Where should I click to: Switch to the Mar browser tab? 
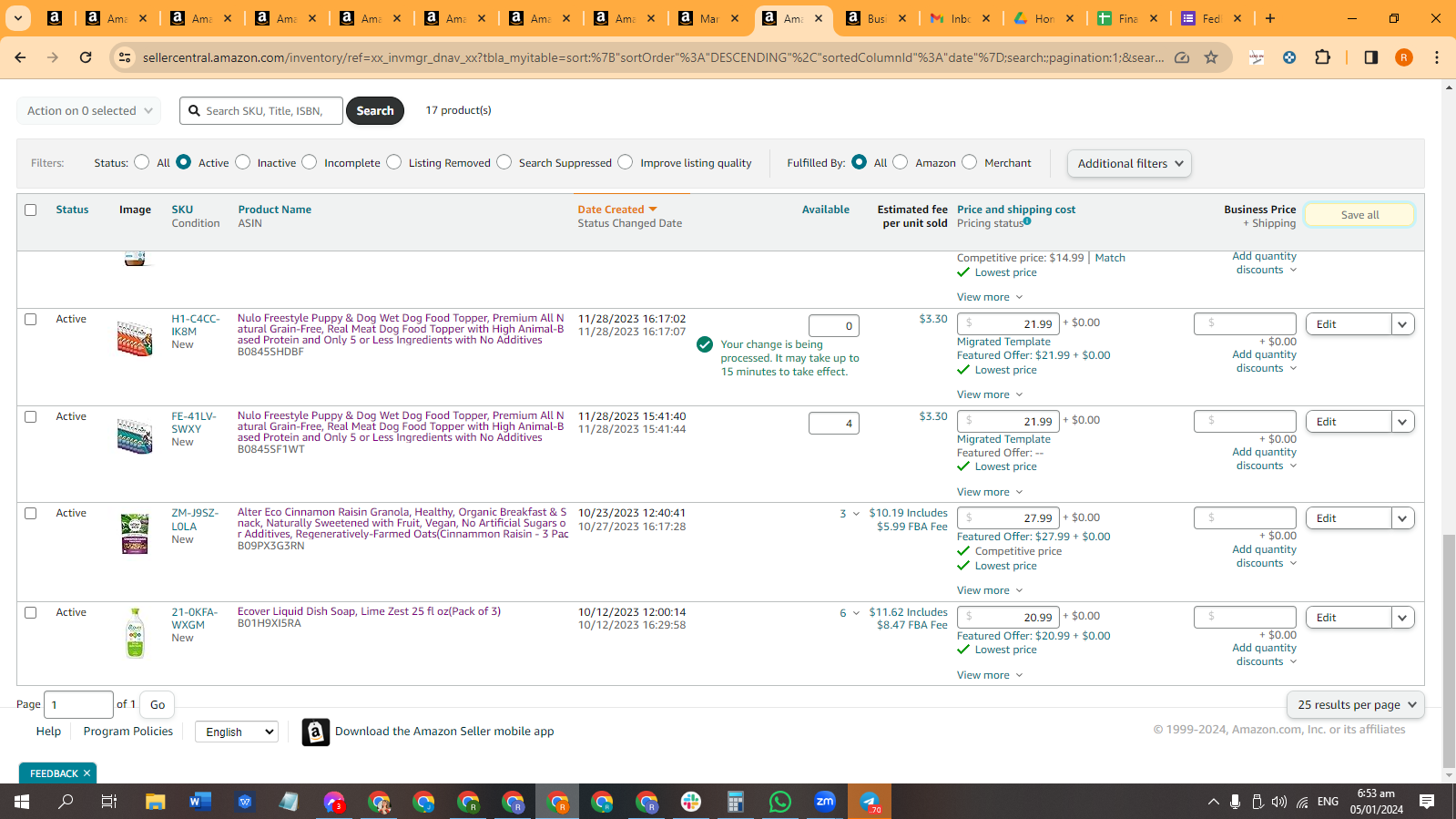coord(708,18)
